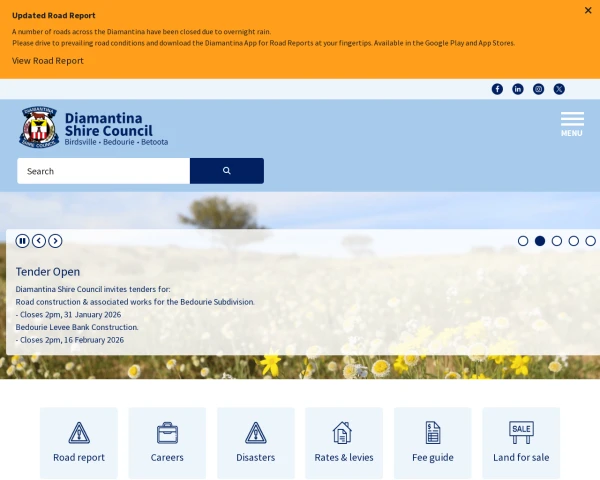Click 'Closes 2pm, 31 January 2026' text
The height and width of the screenshot is (480, 600).
[x=70, y=315]
